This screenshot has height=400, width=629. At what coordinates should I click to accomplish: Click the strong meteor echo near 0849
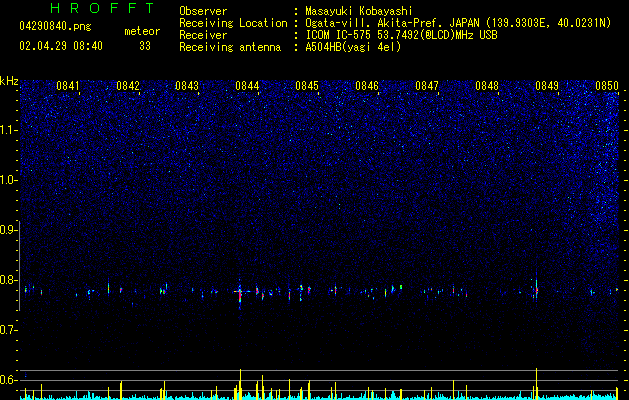tap(536, 288)
